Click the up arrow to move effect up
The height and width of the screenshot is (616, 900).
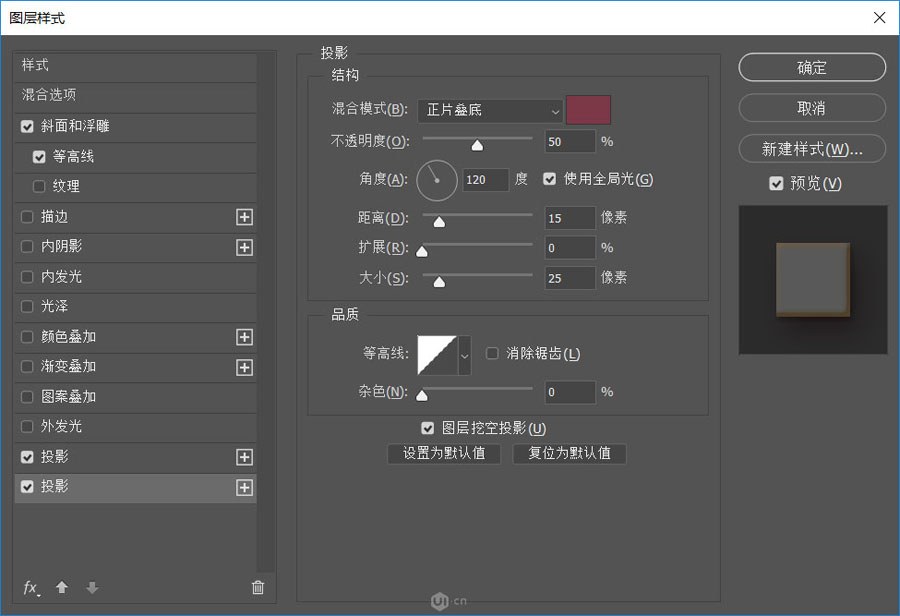coord(61,588)
